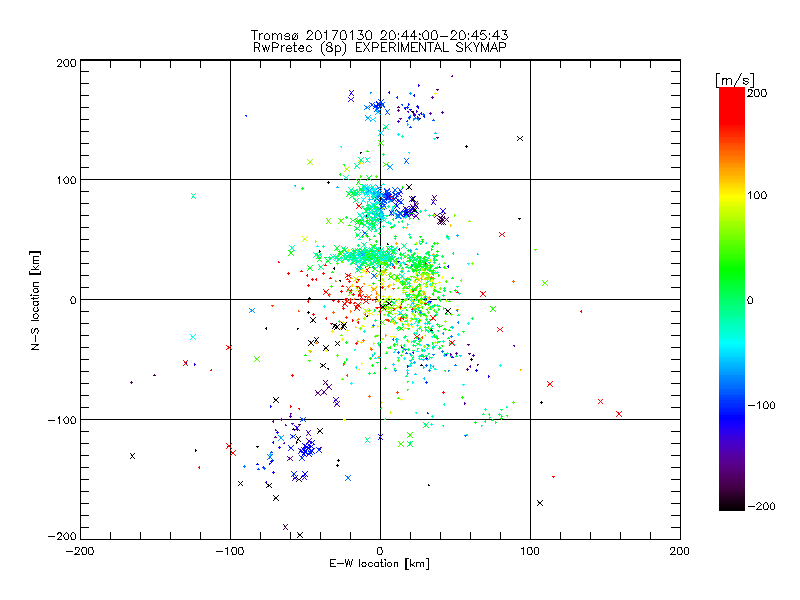Viewport: 800px width, 600px height.
Task: Click the N-S axis "-100" tick label
Action: (62, 420)
